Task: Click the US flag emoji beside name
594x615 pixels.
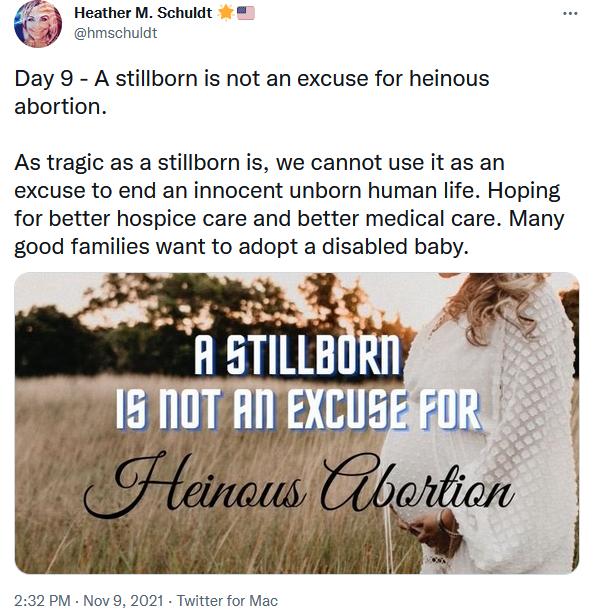Action: (x=246, y=13)
